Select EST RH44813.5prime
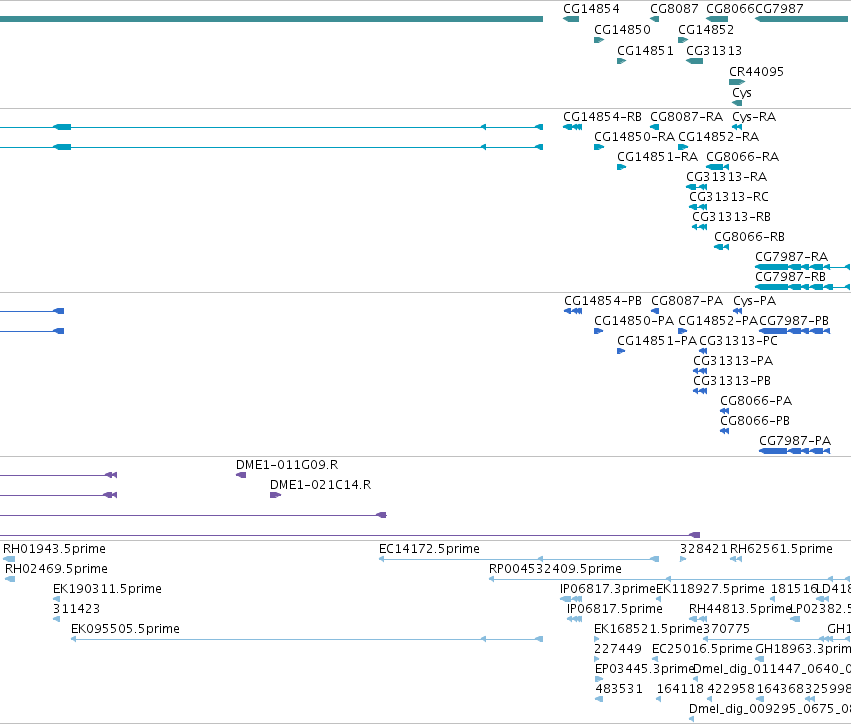 pyautogui.click(x=739, y=609)
